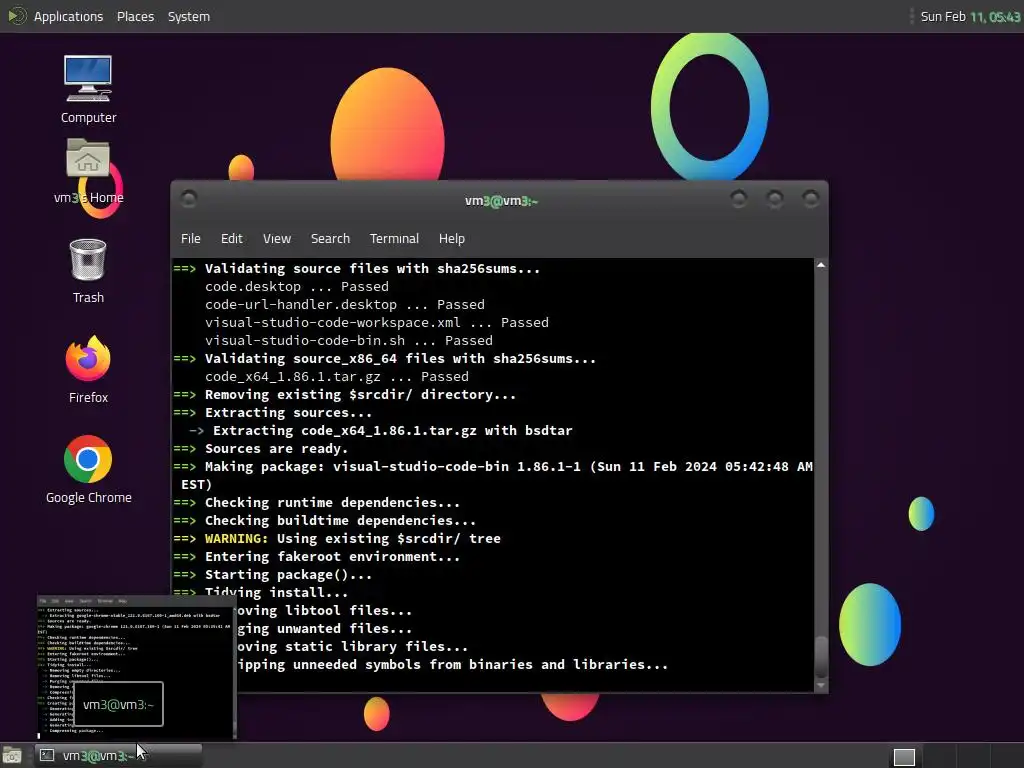Click 'code_x64_1.86.1.tar.gz ... Passed' line
This screenshot has height=768, width=1024.
(x=337, y=377)
